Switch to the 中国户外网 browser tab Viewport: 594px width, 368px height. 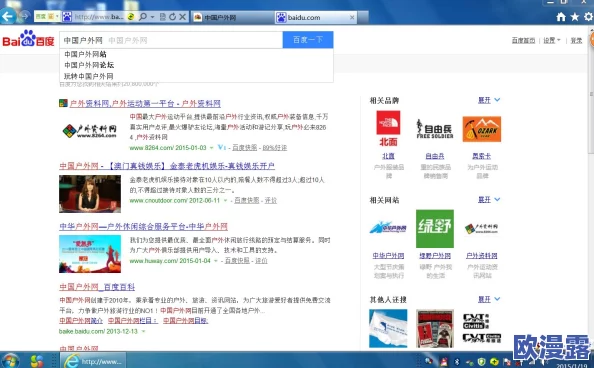click(x=233, y=17)
